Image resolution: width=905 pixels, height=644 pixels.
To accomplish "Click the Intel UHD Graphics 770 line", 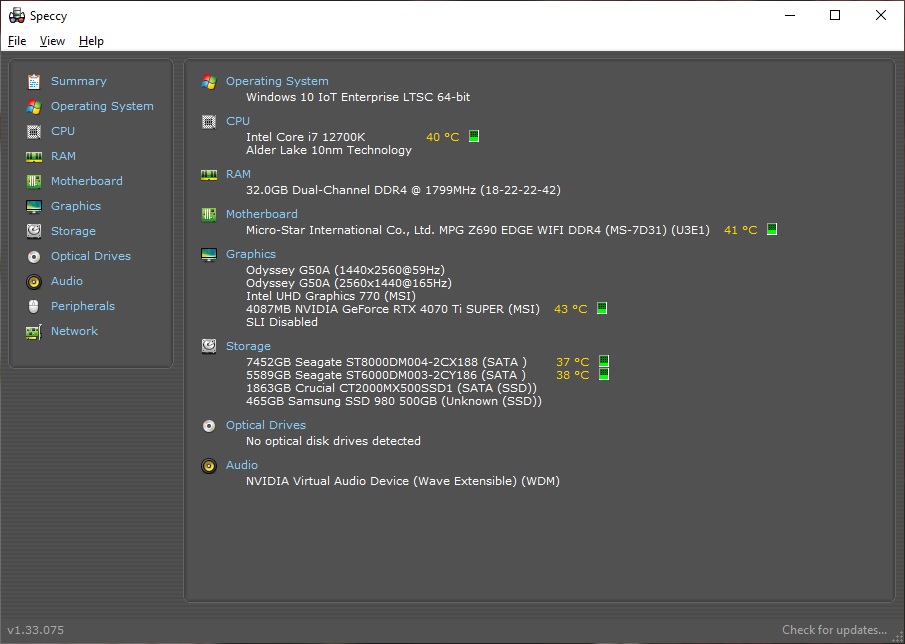I will pos(331,297).
